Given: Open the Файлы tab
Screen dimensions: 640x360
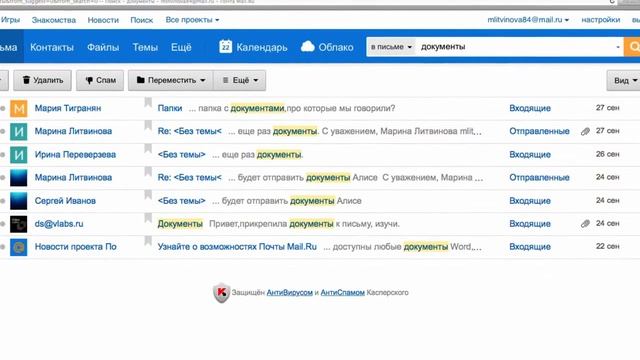Looking at the screenshot, I should click(103, 47).
